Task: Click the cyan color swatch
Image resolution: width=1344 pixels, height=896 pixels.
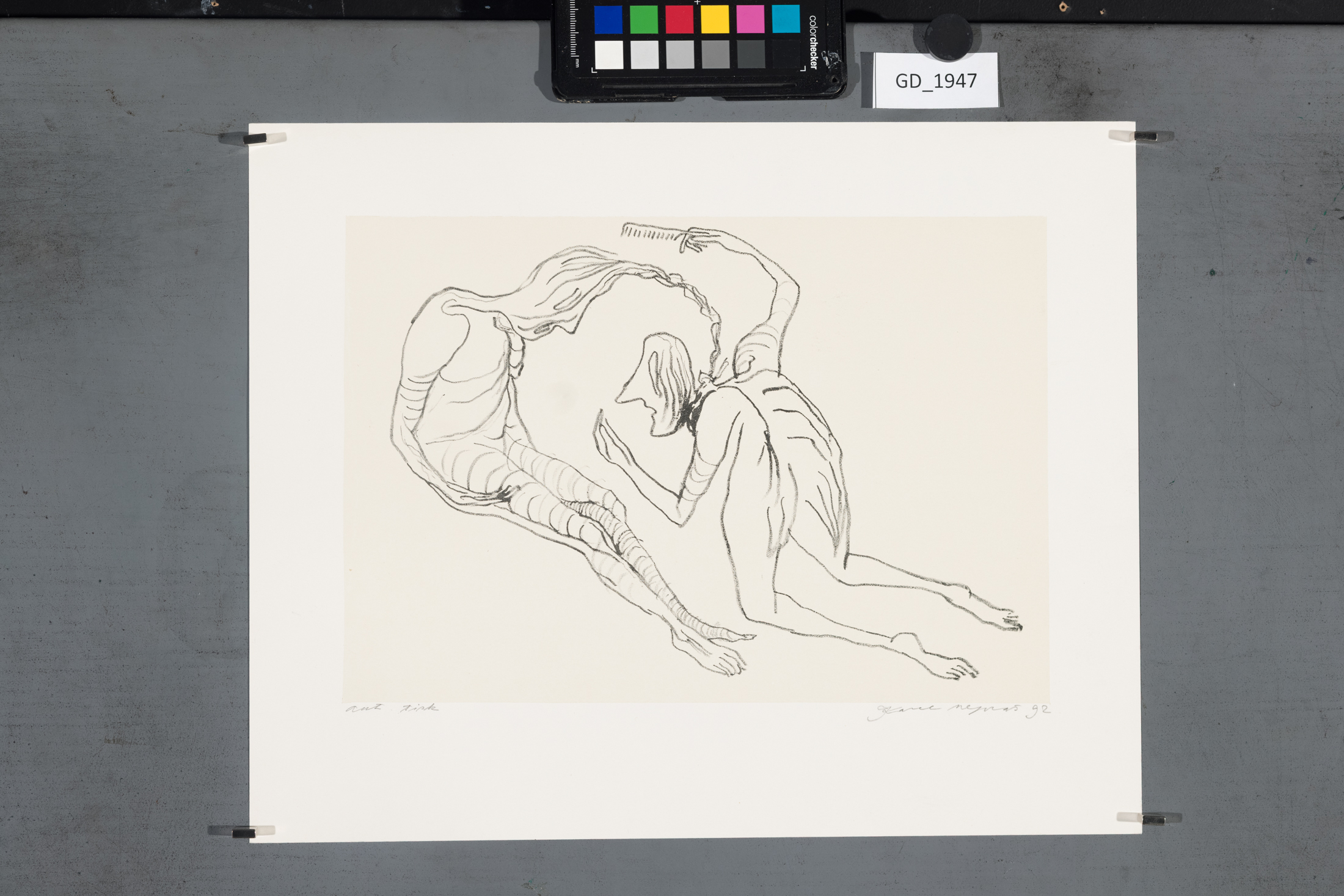Action: 786,20
